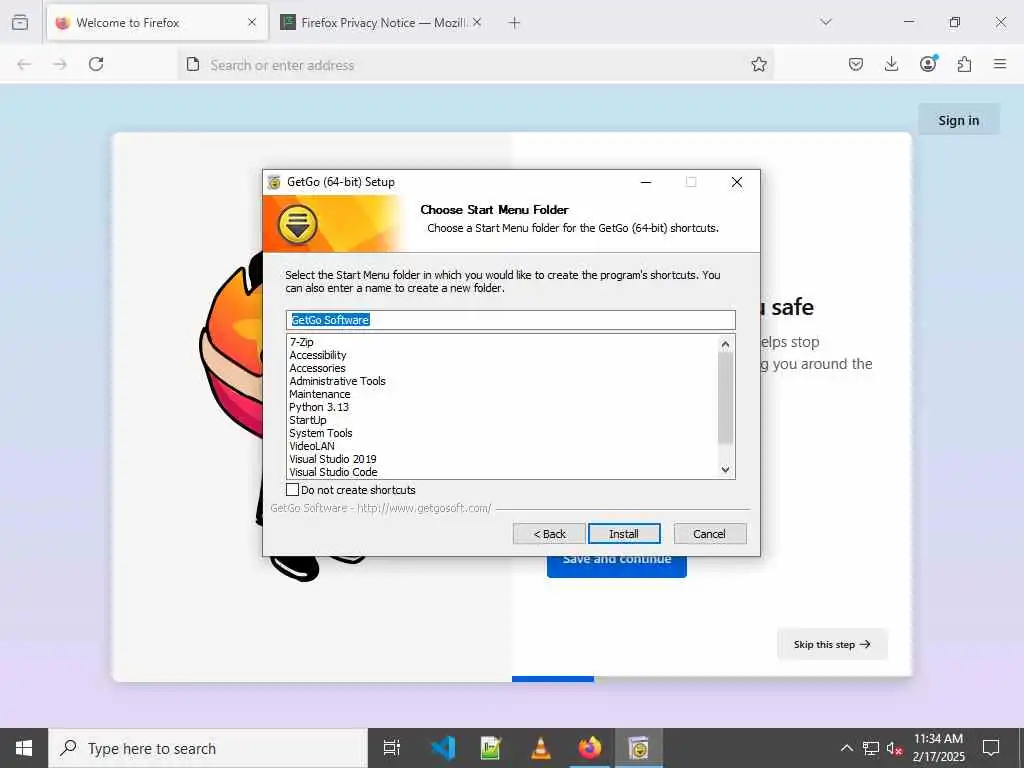Open the Firefox extensions puzzle icon
This screenshot has width=1024, height=768.
[964, 64]
